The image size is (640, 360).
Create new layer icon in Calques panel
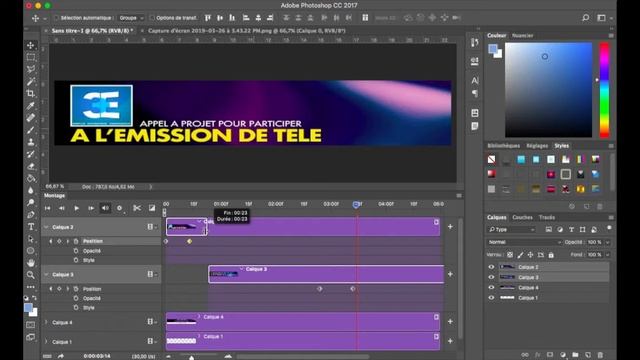pos(588,355)
